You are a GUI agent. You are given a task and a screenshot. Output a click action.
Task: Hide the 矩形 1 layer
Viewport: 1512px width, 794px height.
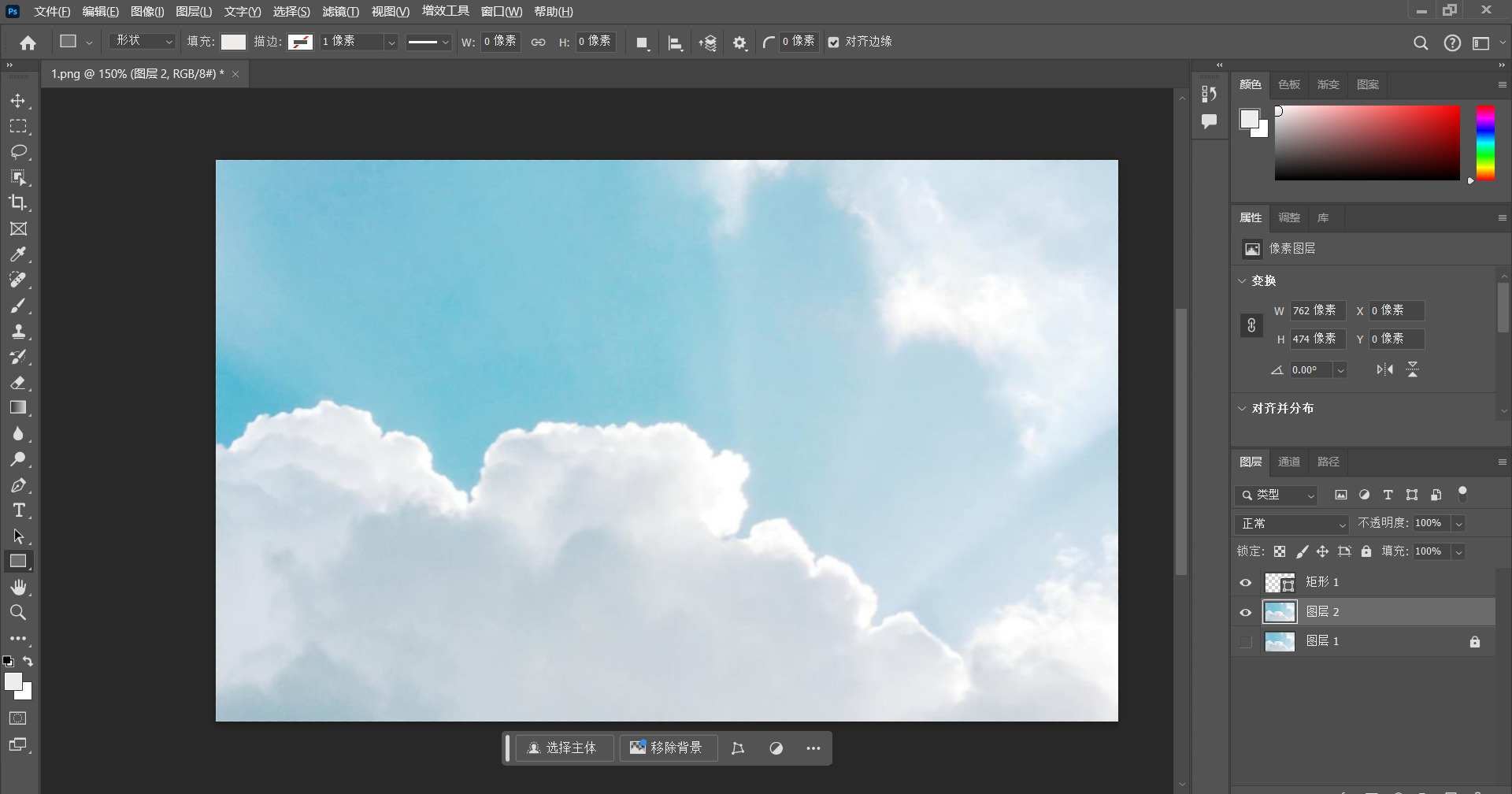click(x=1246, y=583)
